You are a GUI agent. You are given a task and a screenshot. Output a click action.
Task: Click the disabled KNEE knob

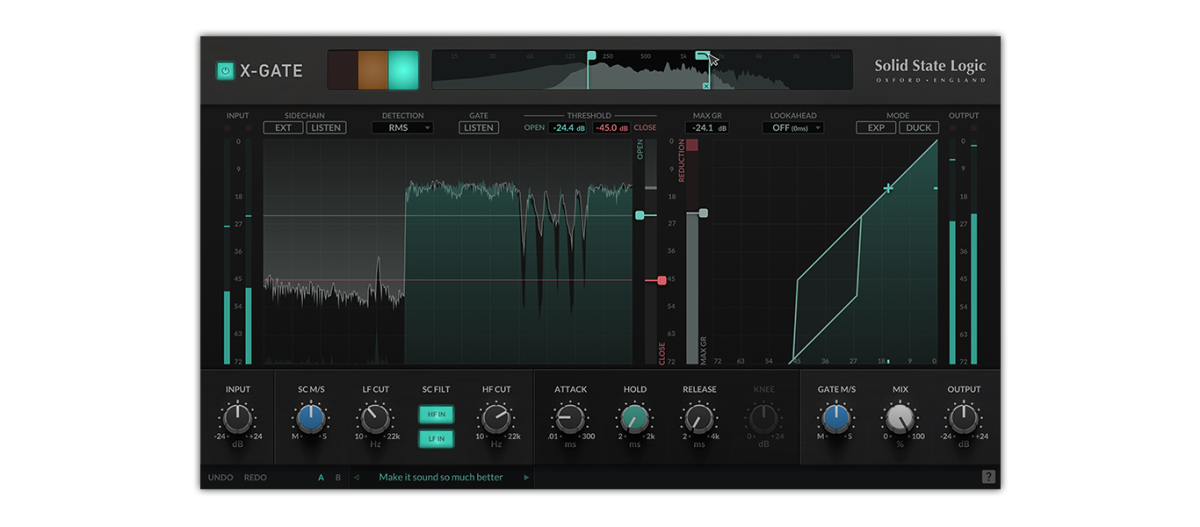coord(763,418)
